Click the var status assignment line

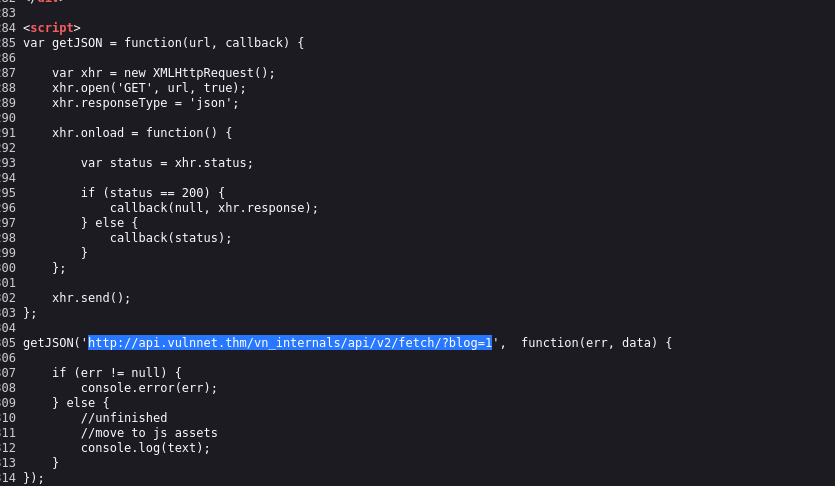point(167,163)
